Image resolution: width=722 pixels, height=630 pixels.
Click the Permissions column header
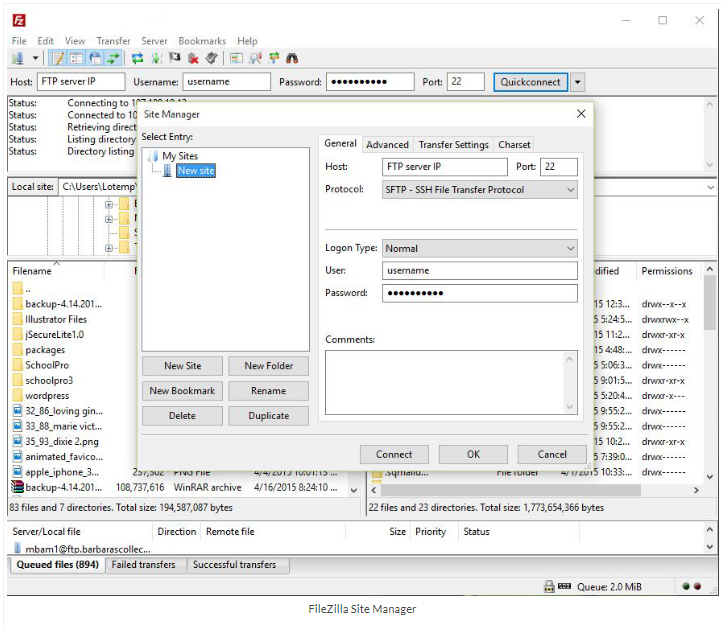668,271
